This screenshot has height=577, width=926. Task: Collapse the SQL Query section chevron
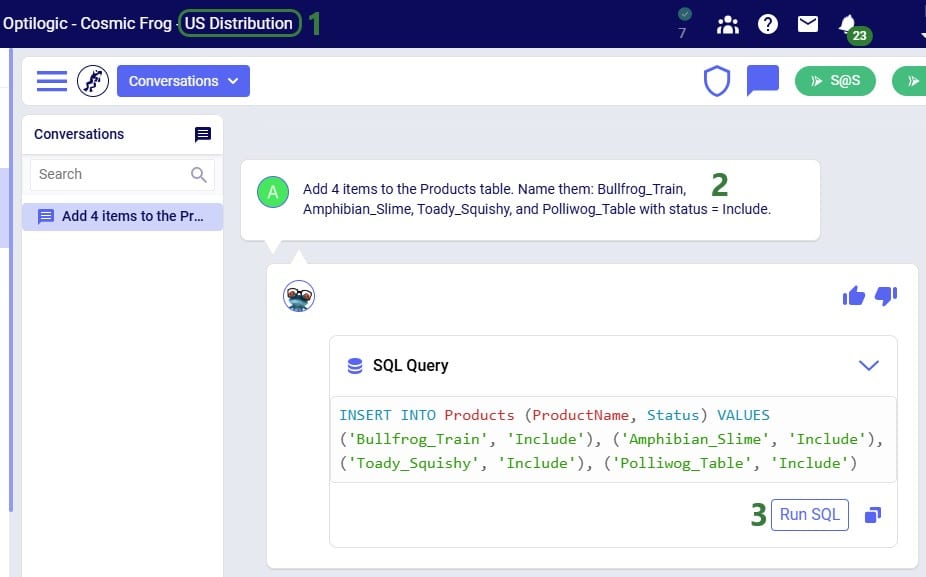click(868, 366)
